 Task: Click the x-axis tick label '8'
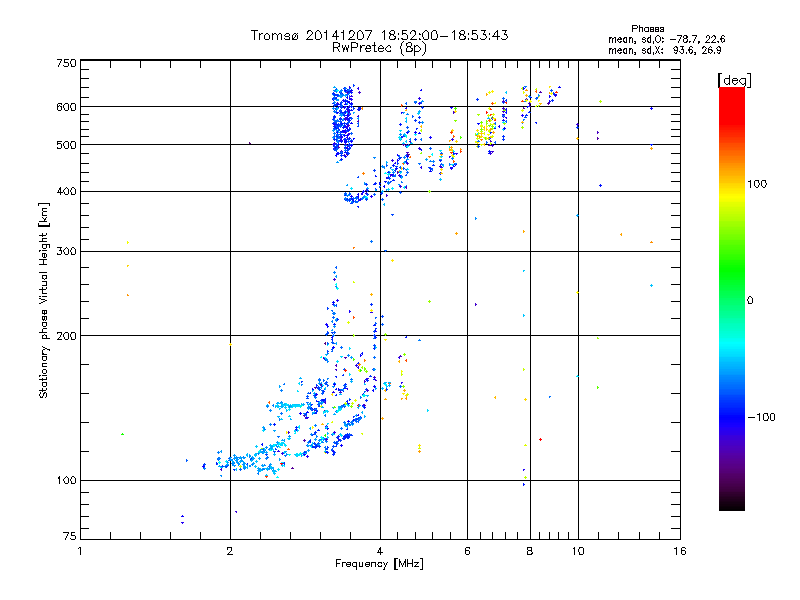[x=530, y=551]
